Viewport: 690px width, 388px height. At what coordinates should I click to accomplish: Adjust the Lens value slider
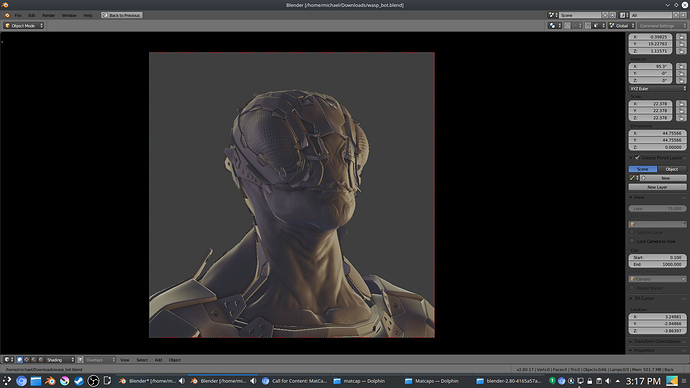(x=657, y=209)
